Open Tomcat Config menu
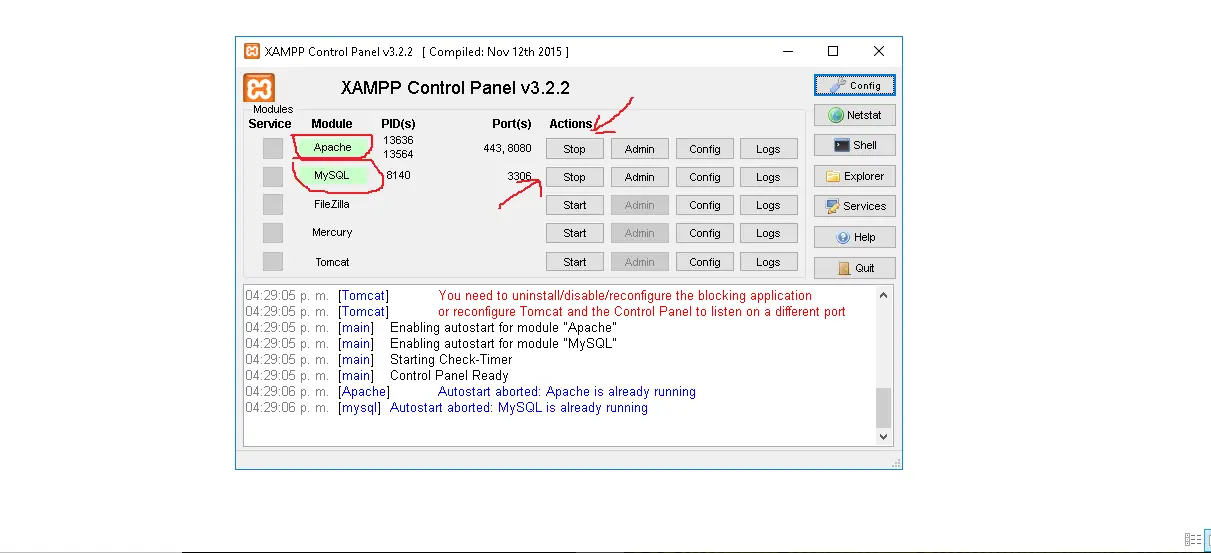 tap(705, 262)
